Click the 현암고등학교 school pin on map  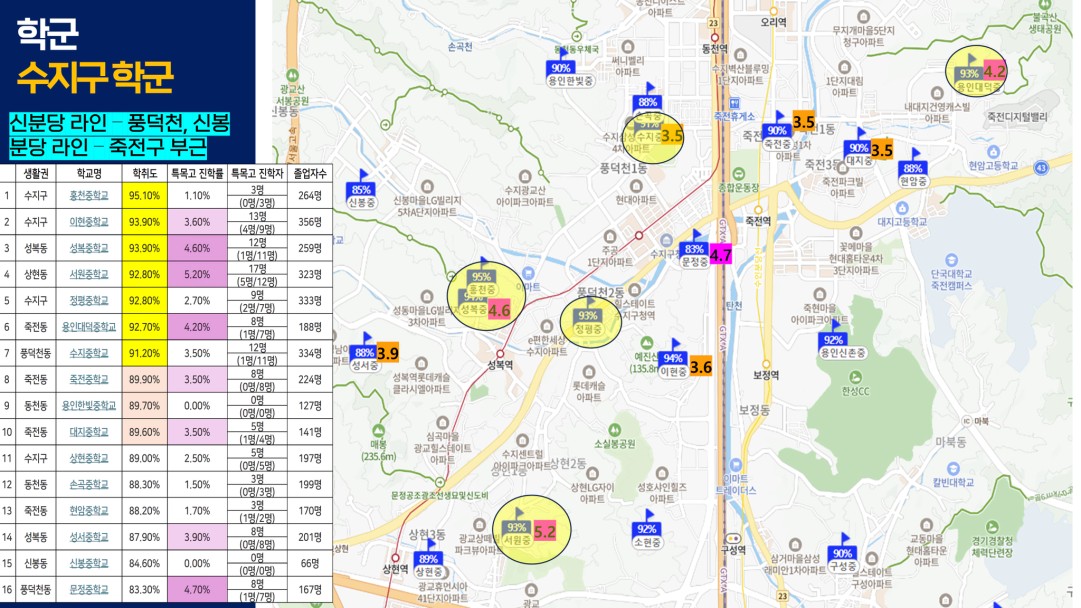pos(993,152)
